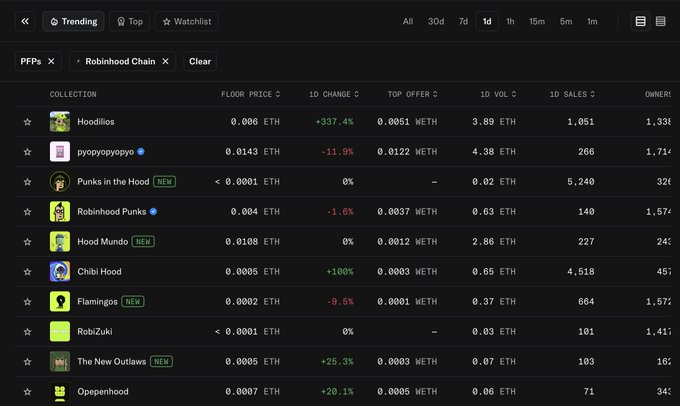Click pyopyopyopyo volume 4.38 ETH
680x406 pixels.
click(x=494, y=152)
